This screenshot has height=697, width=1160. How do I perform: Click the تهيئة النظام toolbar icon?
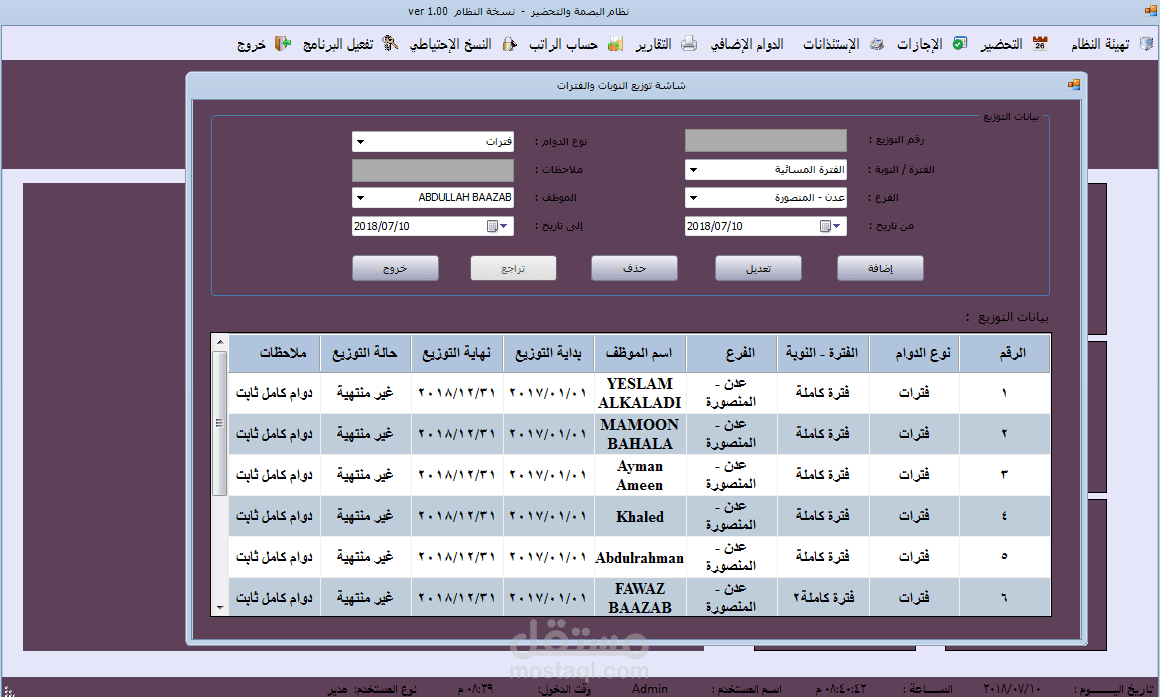1146,44
